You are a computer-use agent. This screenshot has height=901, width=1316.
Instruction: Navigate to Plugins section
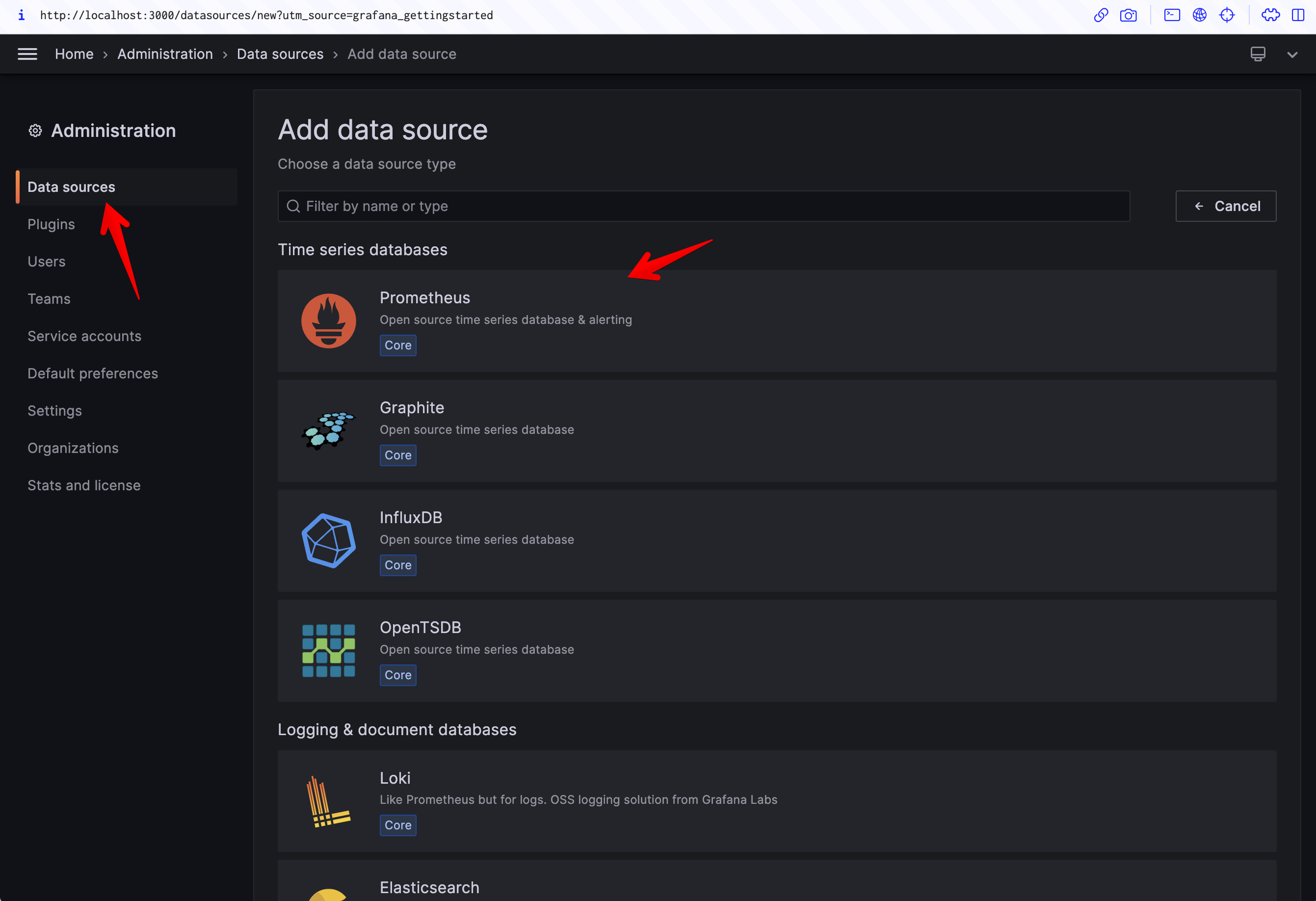coord(51,224)
